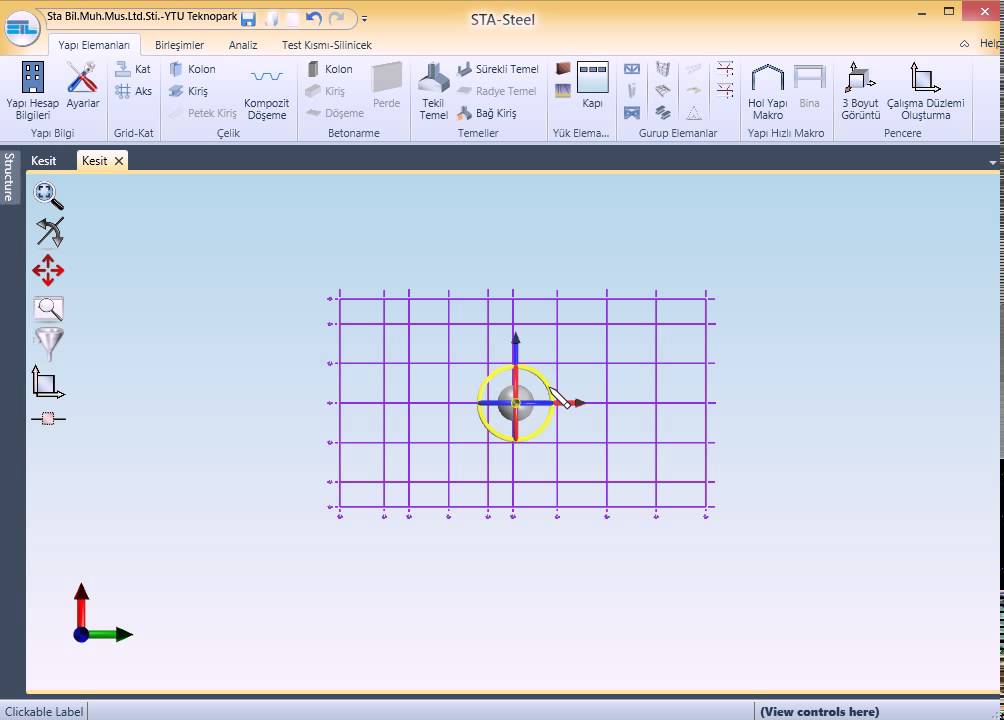Screen dimensions: 1004x720
Task: Undo the last action
Action: (x=314, y=19)
